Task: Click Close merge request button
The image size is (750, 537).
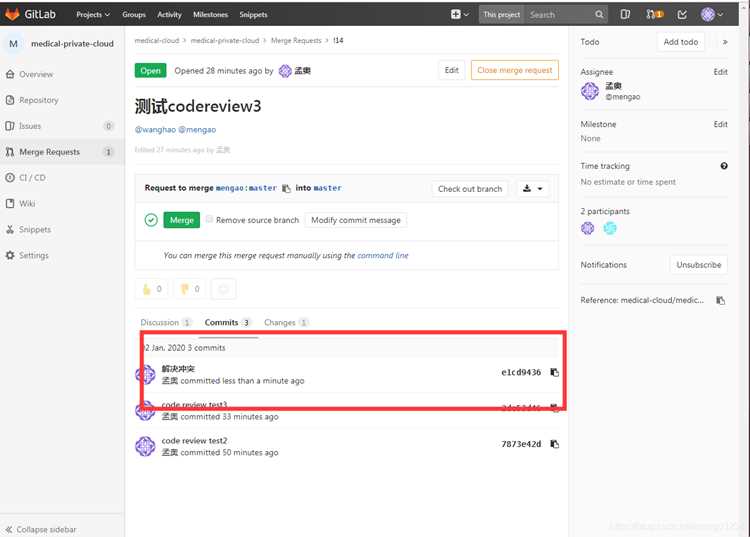Action: 515,70
